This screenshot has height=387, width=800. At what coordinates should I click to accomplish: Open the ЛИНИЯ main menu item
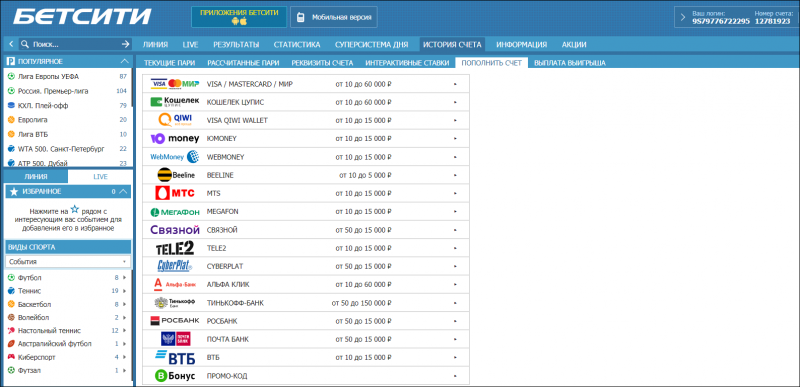pos(155,45)
